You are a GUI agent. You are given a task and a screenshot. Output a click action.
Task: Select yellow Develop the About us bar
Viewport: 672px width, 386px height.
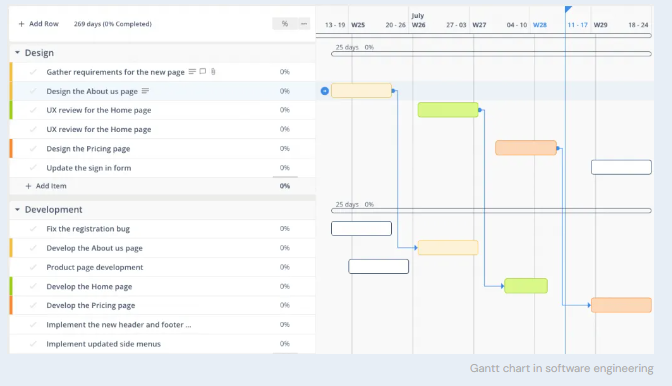(x=448, y=248)
